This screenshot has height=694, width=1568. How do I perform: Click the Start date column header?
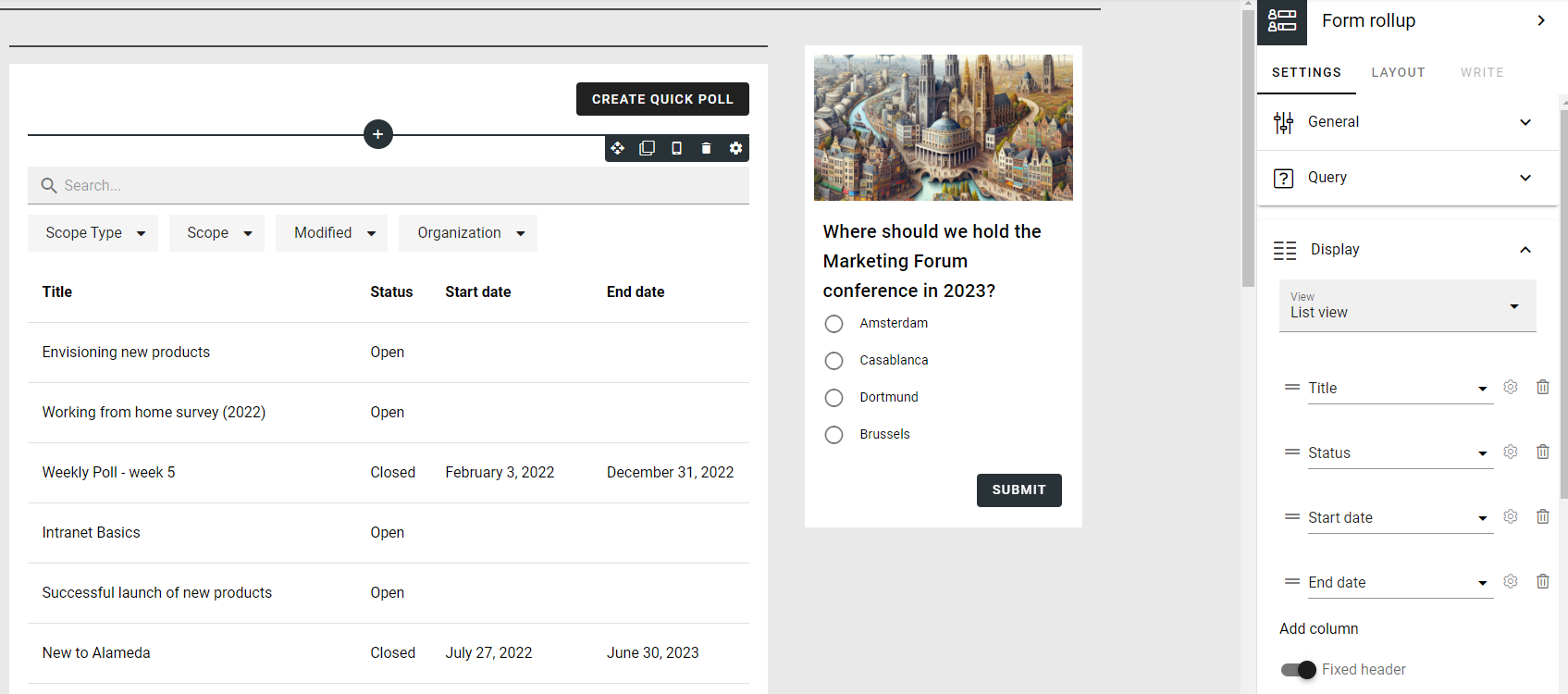coord(477,292)
